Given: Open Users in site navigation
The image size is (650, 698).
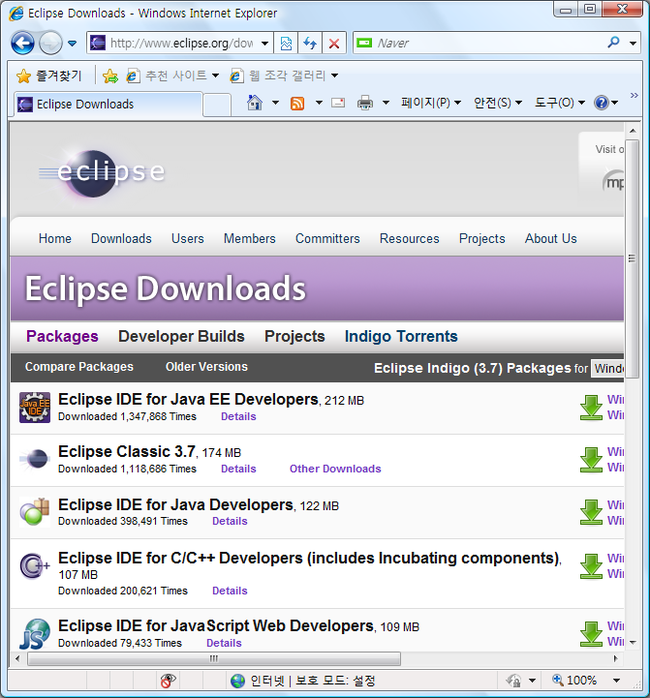Looking at the screenshot, I should click(187, 239).
